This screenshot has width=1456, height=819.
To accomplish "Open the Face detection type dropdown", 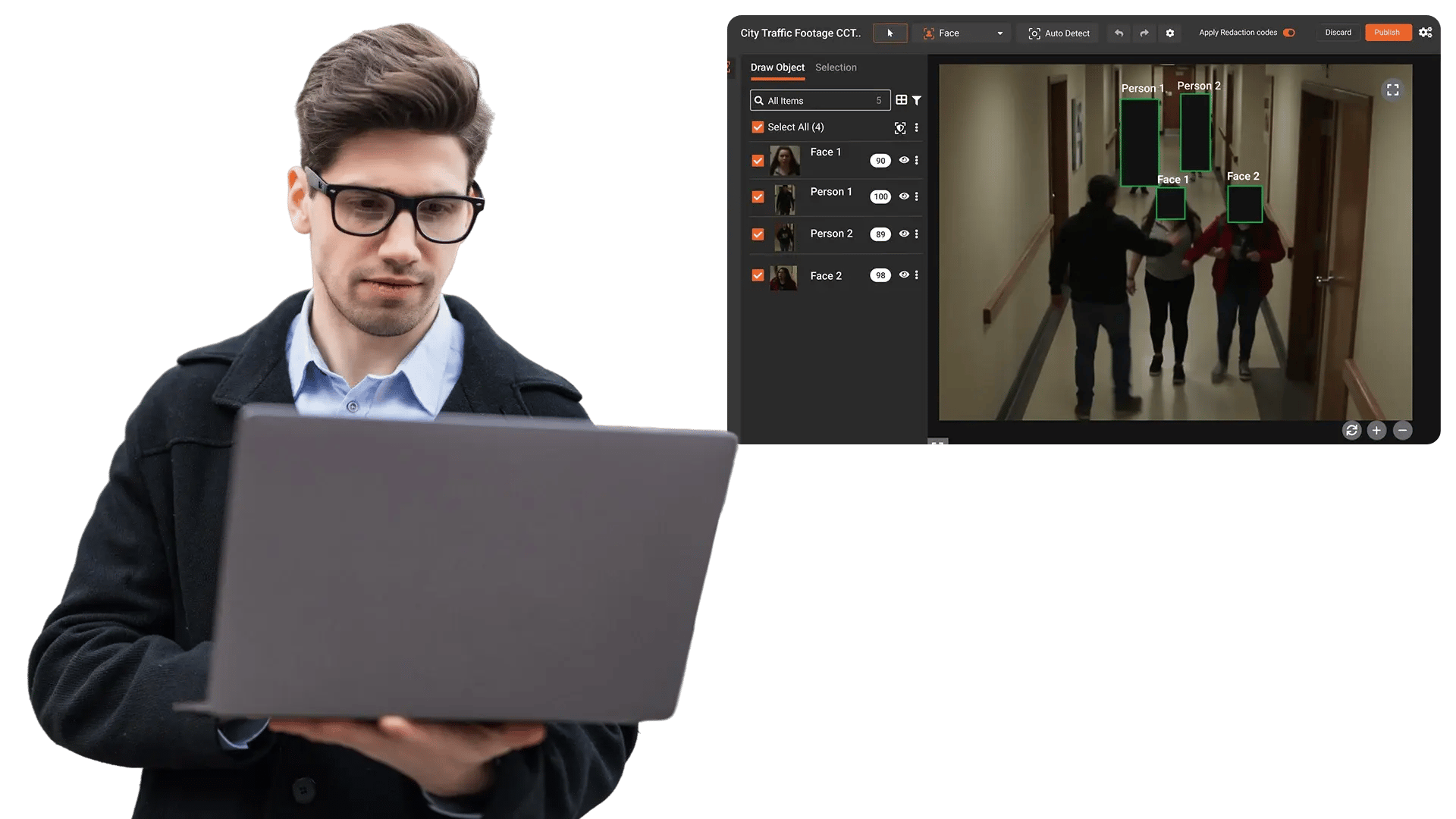I will 999,33.
